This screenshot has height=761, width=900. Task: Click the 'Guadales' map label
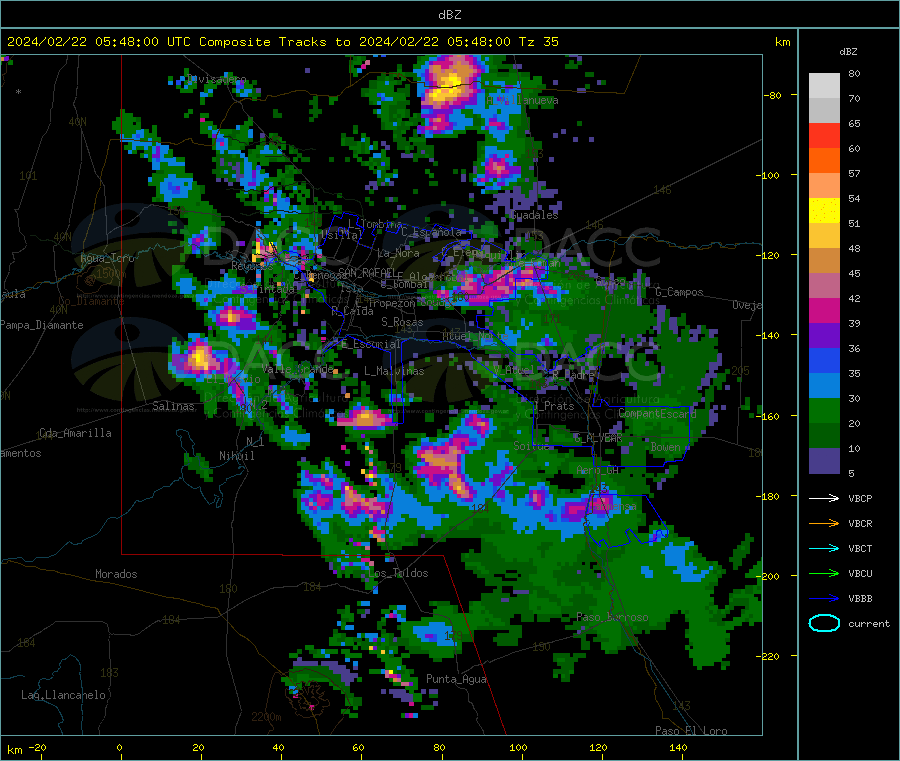[534, 215]
